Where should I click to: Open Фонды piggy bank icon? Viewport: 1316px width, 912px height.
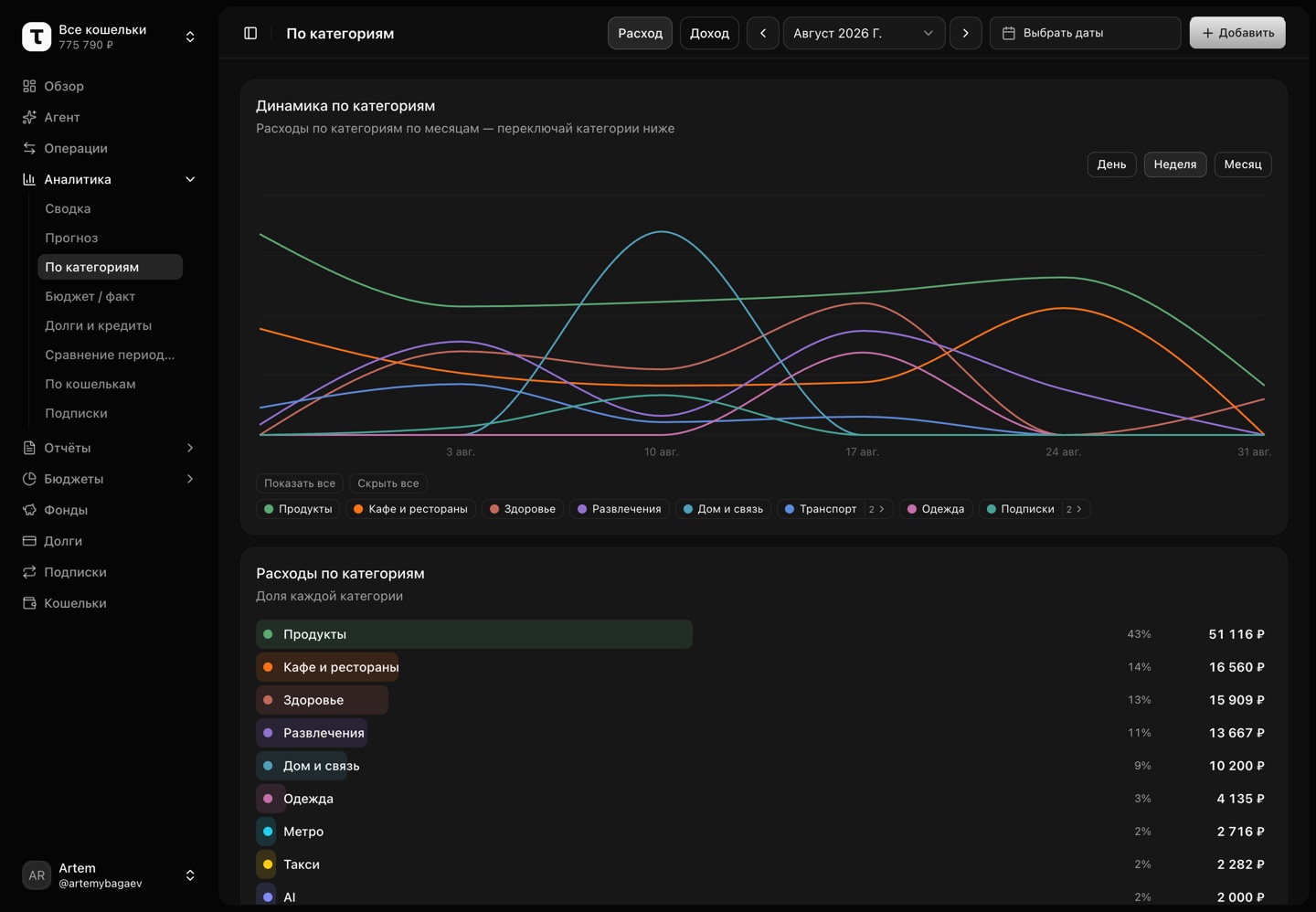point(29,510)
